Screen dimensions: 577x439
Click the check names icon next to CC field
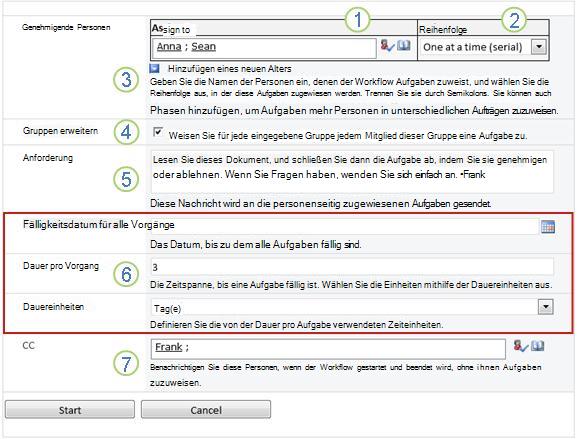coord(521,346)
